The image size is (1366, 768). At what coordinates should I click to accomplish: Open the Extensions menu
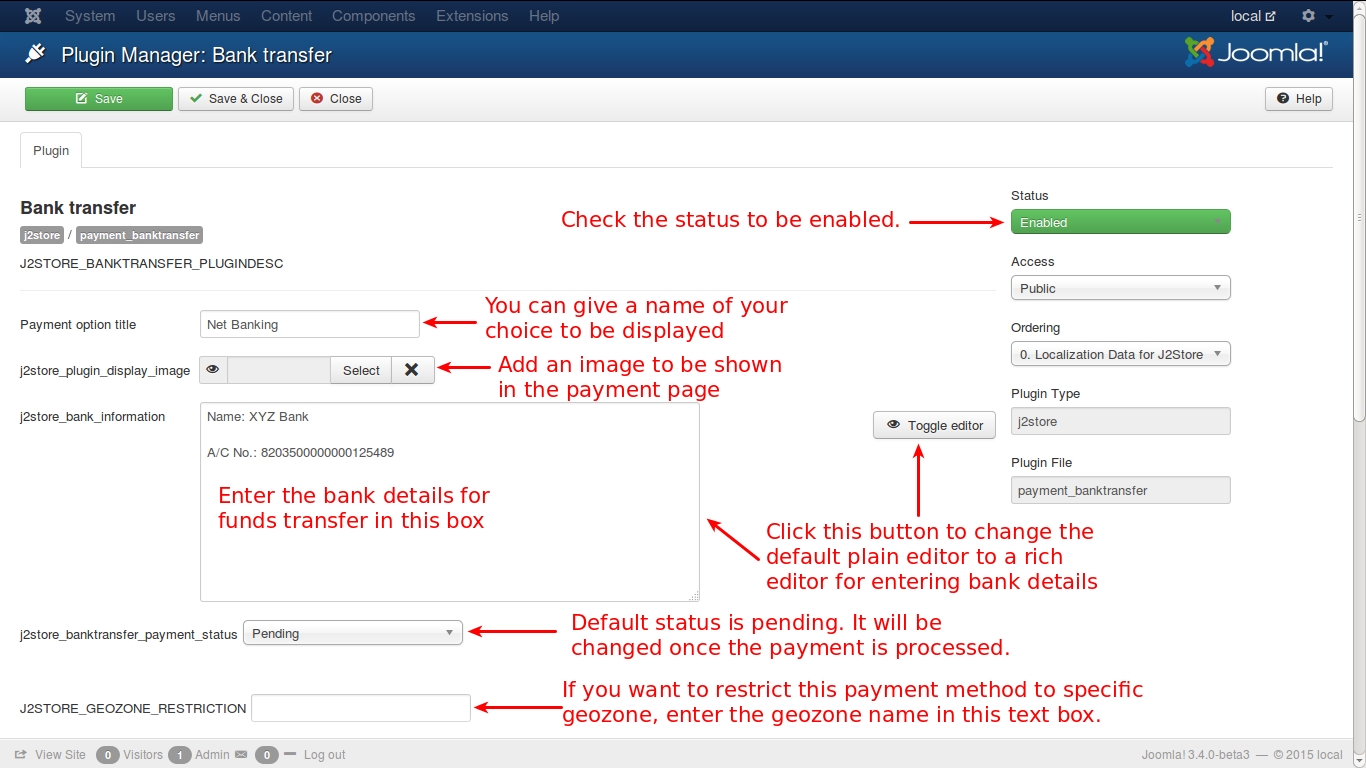pos(472,16)
